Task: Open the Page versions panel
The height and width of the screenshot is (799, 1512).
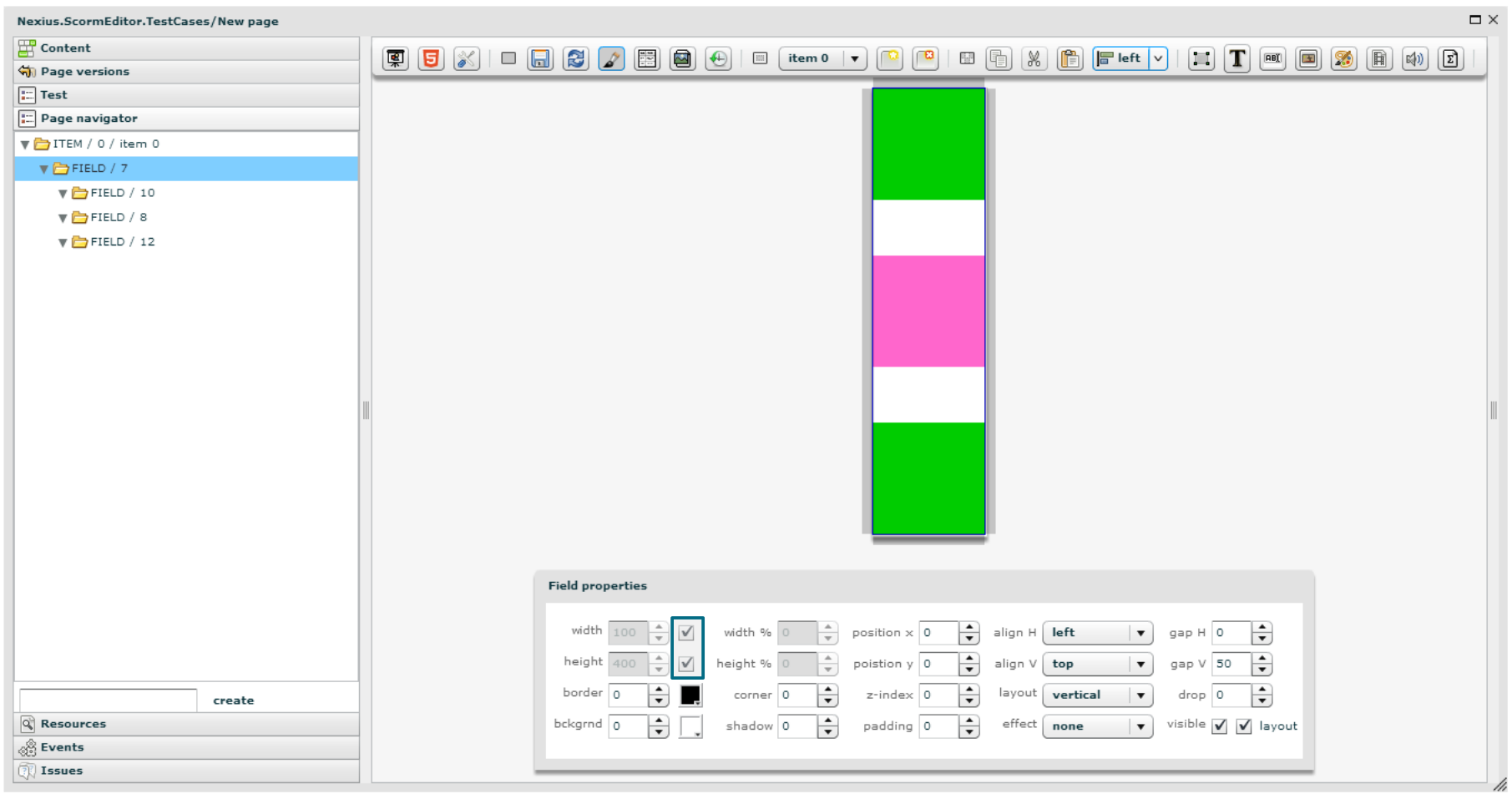Action: [x=85, y=72]
